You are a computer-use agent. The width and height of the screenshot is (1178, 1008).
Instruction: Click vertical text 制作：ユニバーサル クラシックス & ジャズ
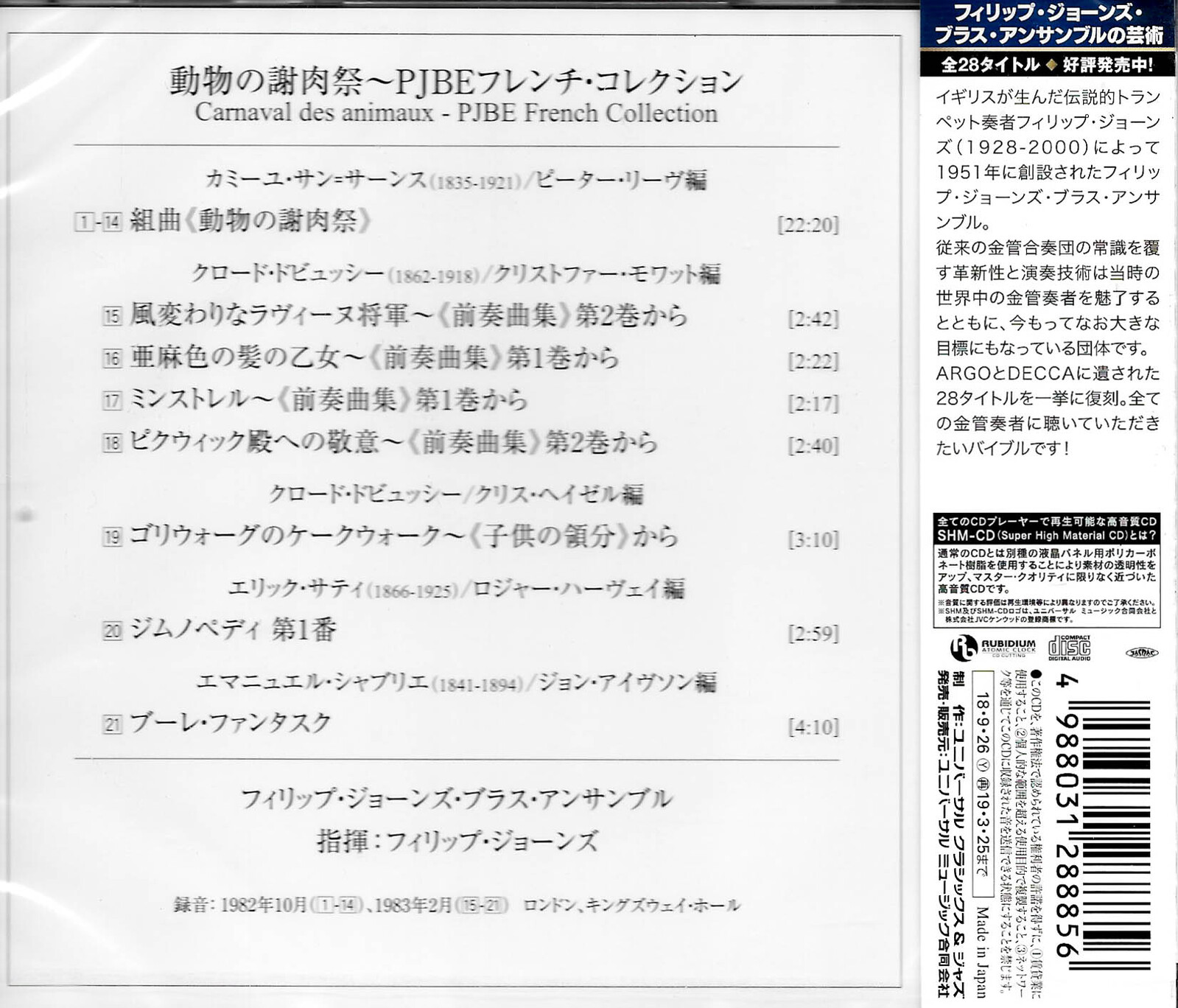958,833
